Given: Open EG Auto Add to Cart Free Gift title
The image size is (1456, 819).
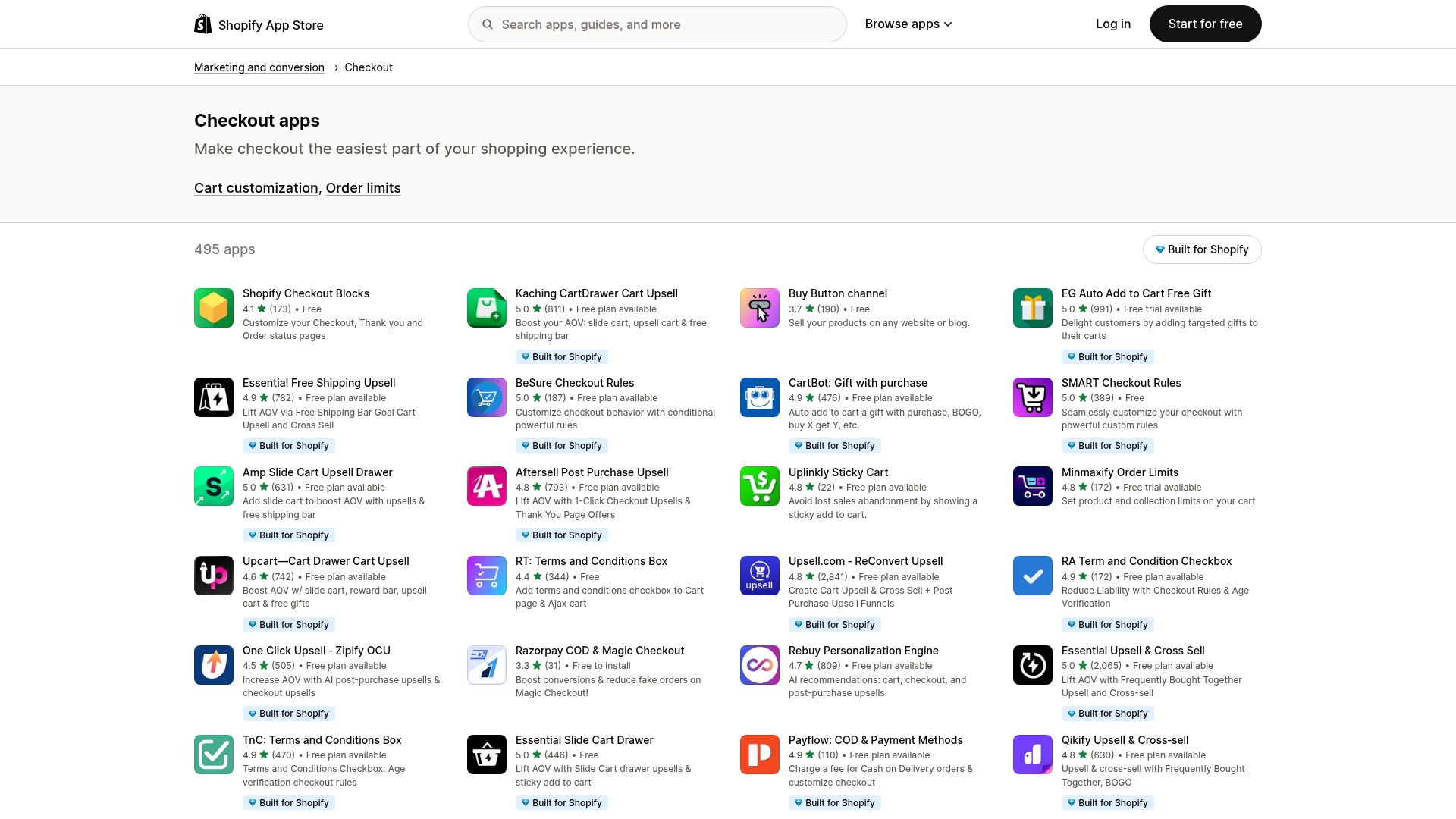Looking at the screenshot, I should click(1137, 293).
